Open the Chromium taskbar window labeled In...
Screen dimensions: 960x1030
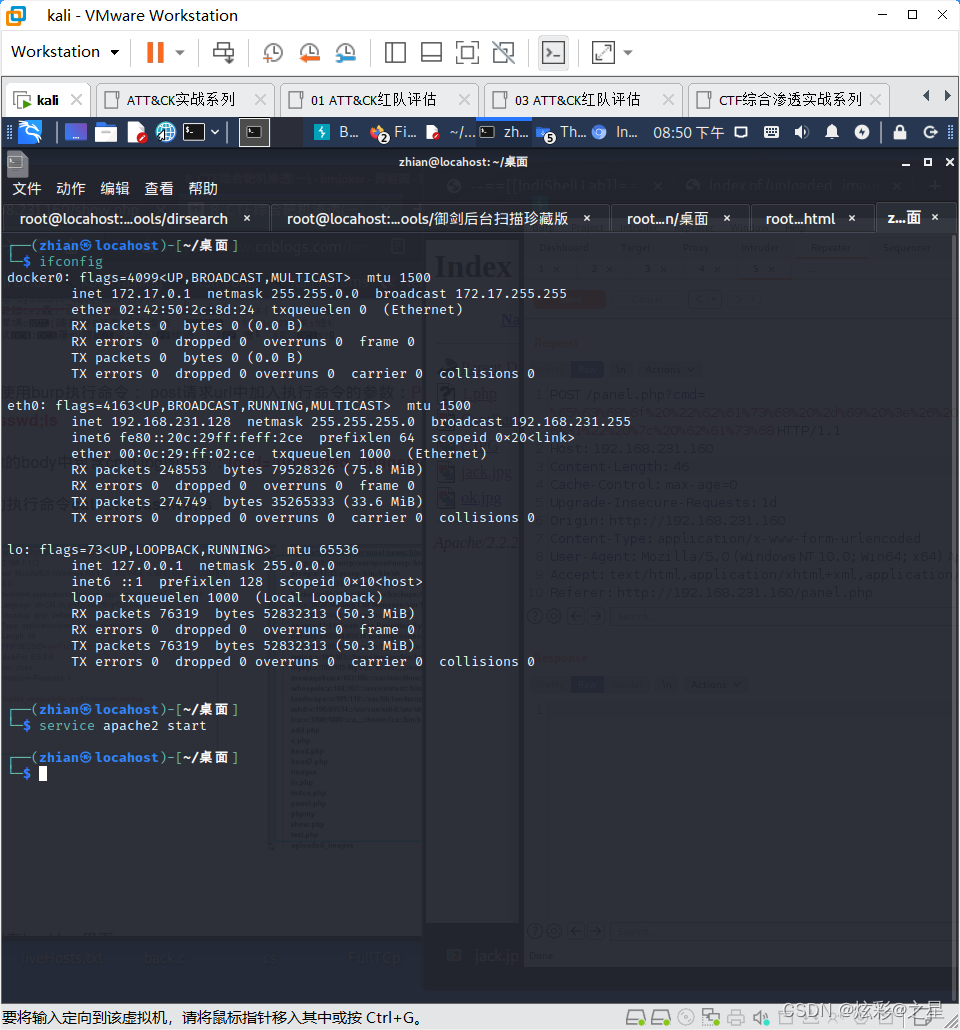pyautogui.click(x=615, y=133)
